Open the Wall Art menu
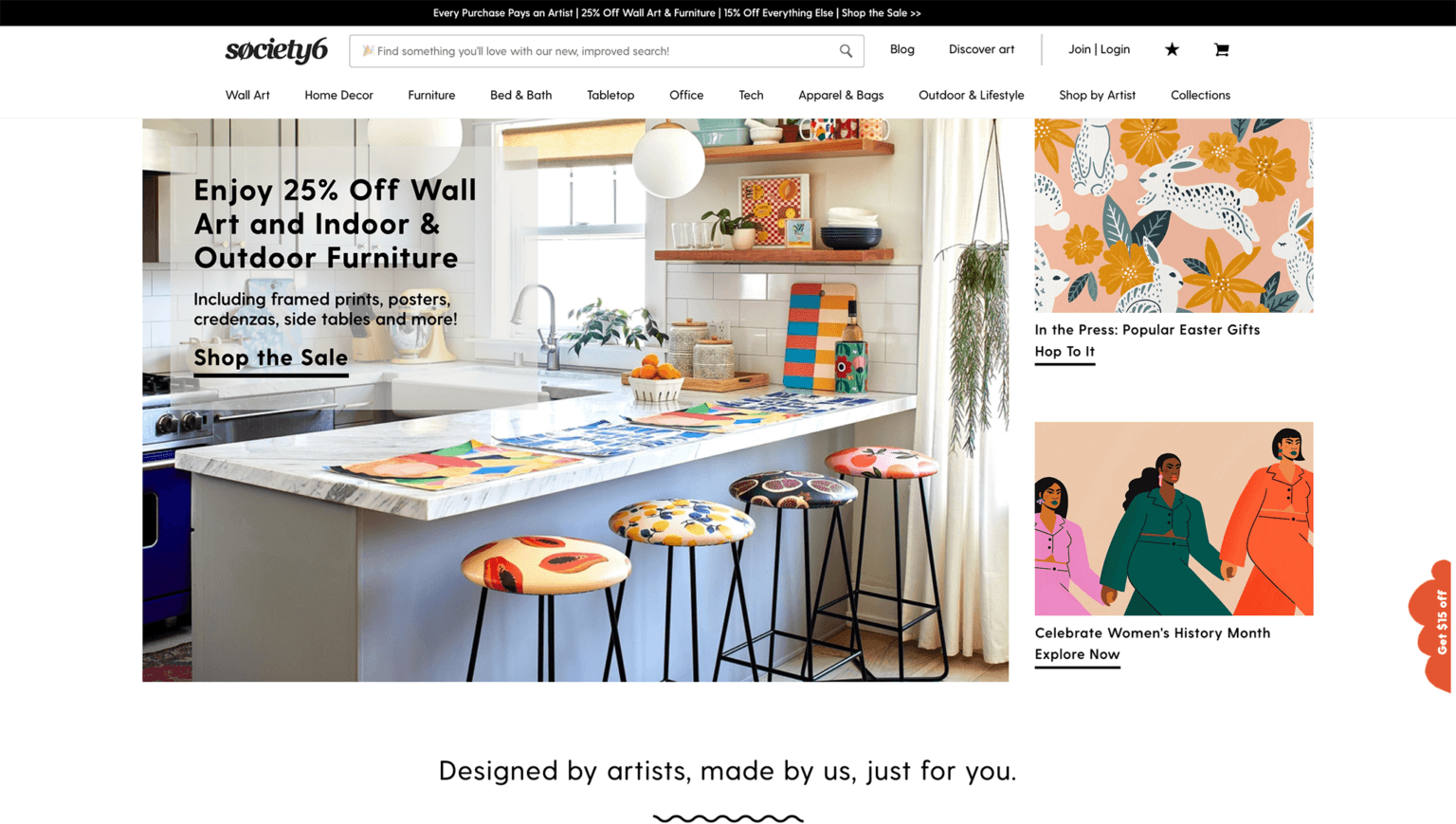Viewport: 1456px width, 824px height. coord(247,95)
